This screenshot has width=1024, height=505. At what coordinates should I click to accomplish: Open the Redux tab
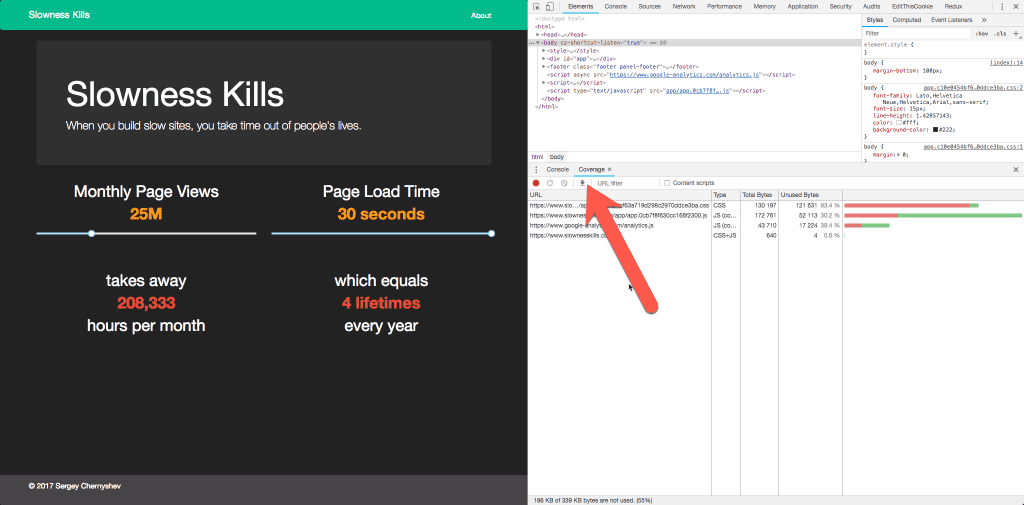pyautogui.click(x=953, y=7)
